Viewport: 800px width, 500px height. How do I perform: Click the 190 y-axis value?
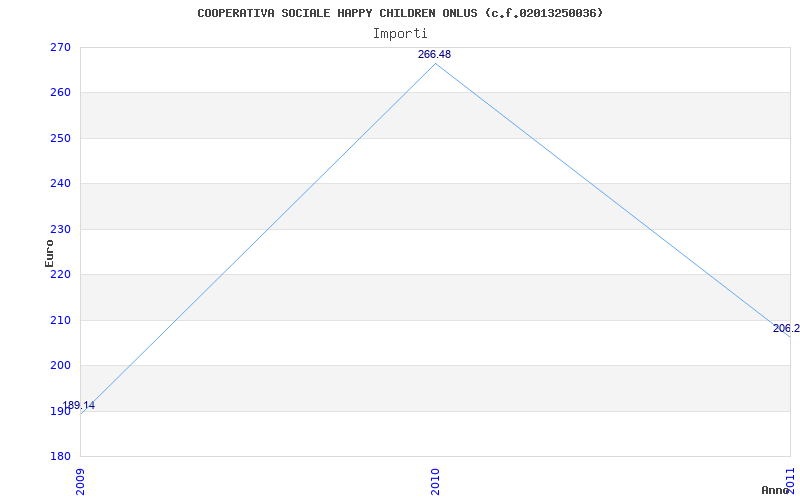tap(60, 411)
